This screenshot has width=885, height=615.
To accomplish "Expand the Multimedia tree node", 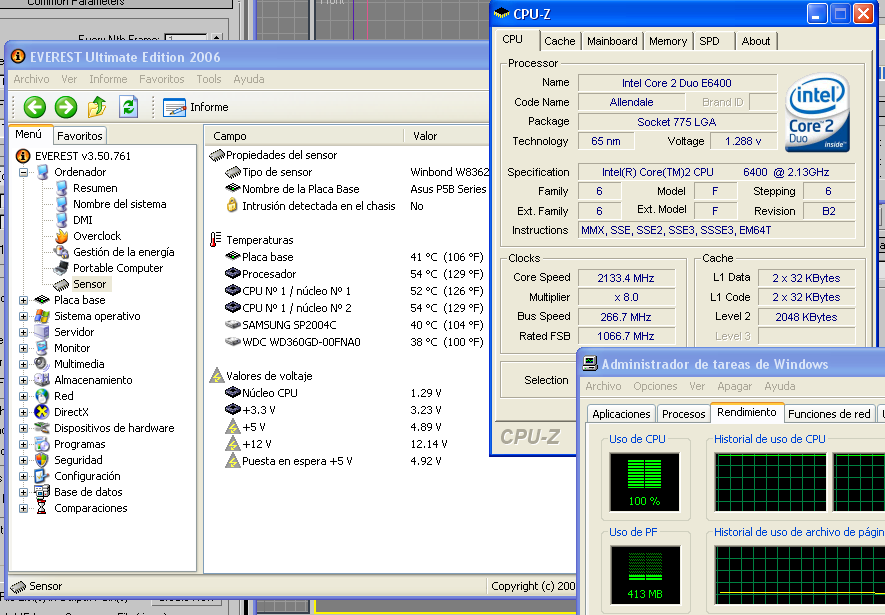I will (x=23, y=364).
